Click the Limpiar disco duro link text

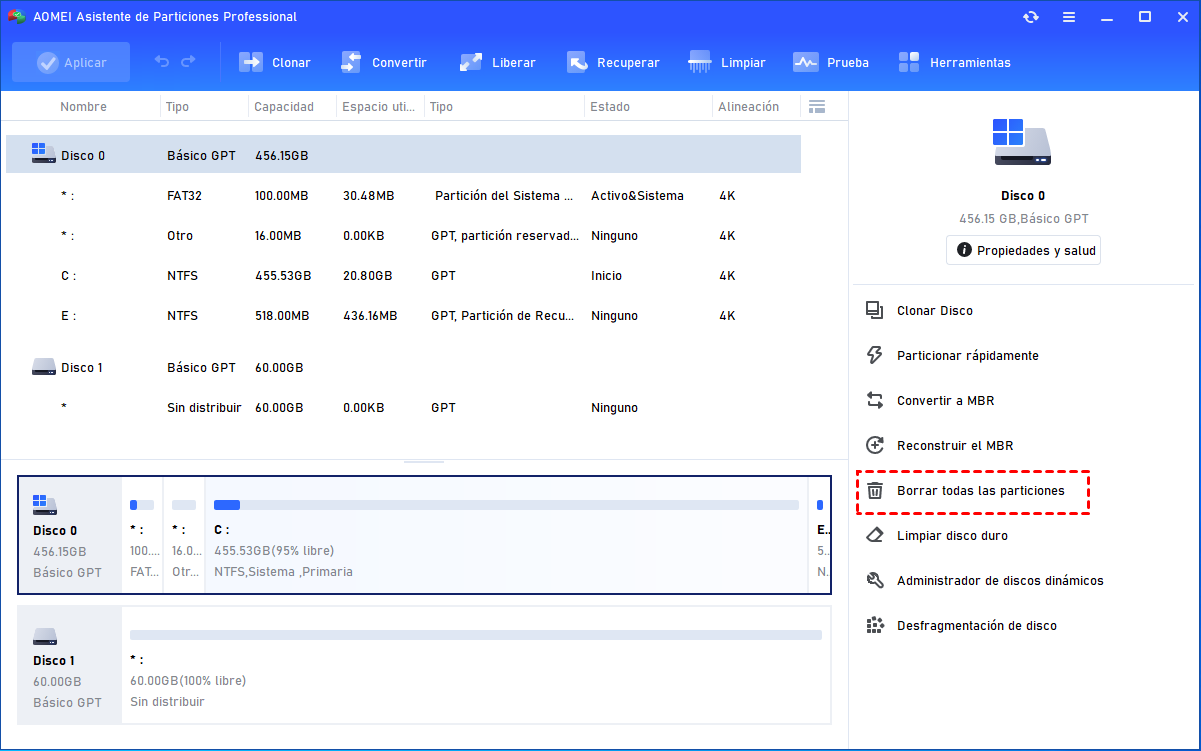coord(952,536)
